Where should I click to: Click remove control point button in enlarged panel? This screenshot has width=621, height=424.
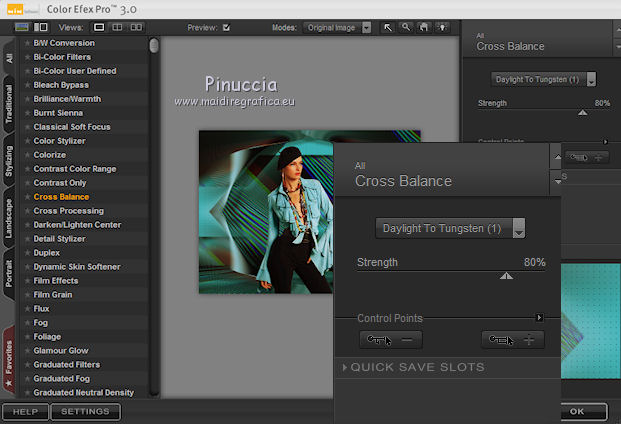tap(389, 340)
